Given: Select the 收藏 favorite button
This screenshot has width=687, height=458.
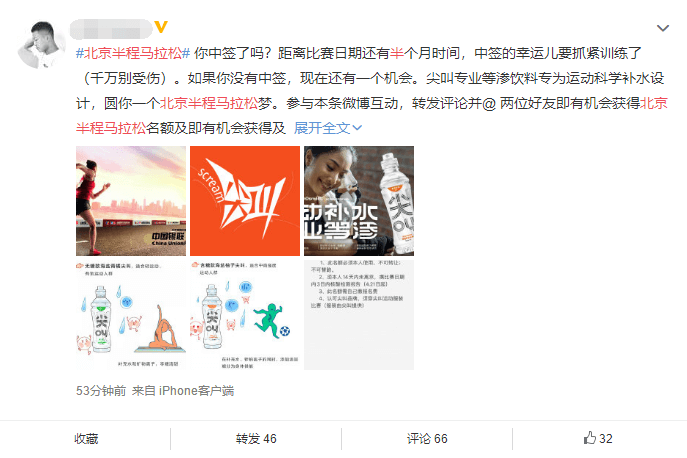Looking at the screenshot, I should point(86,439).
